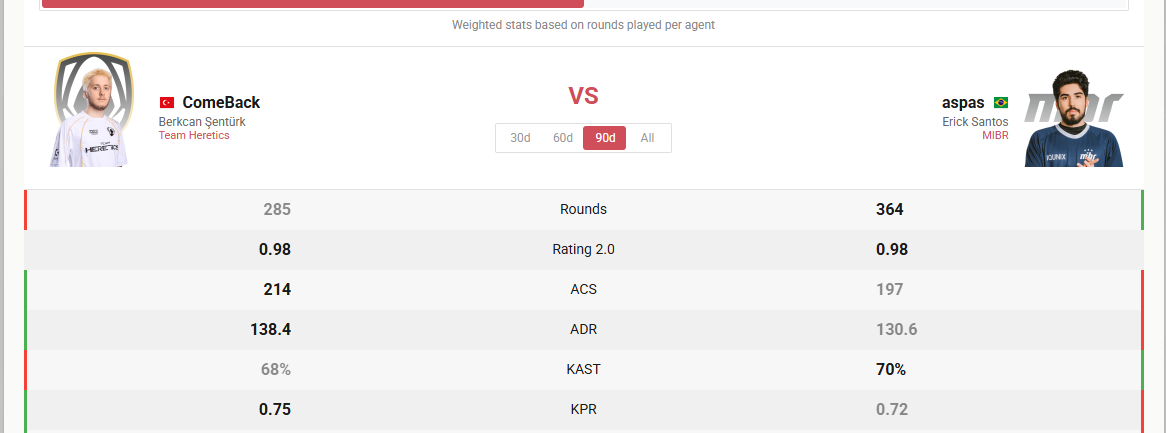Select the 30d time range
This screenshot has height=433, width=1166.
click(x=521, y=138)
